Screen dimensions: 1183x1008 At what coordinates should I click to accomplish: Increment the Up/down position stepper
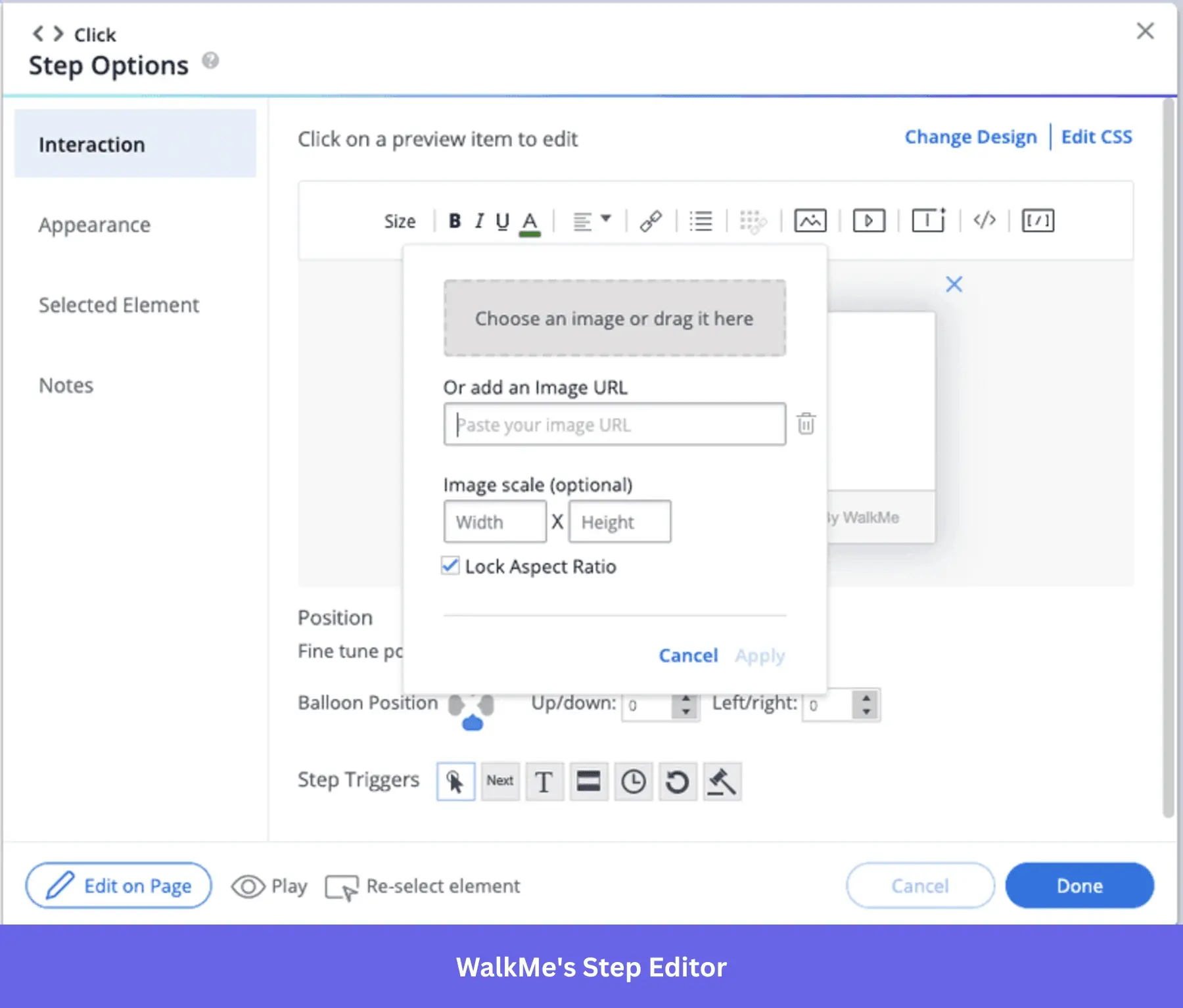pos(685,699)
